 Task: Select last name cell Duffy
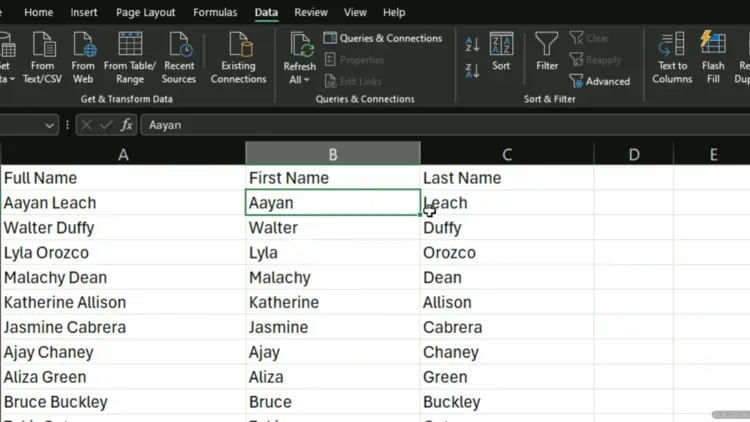[x=507, y=228]
